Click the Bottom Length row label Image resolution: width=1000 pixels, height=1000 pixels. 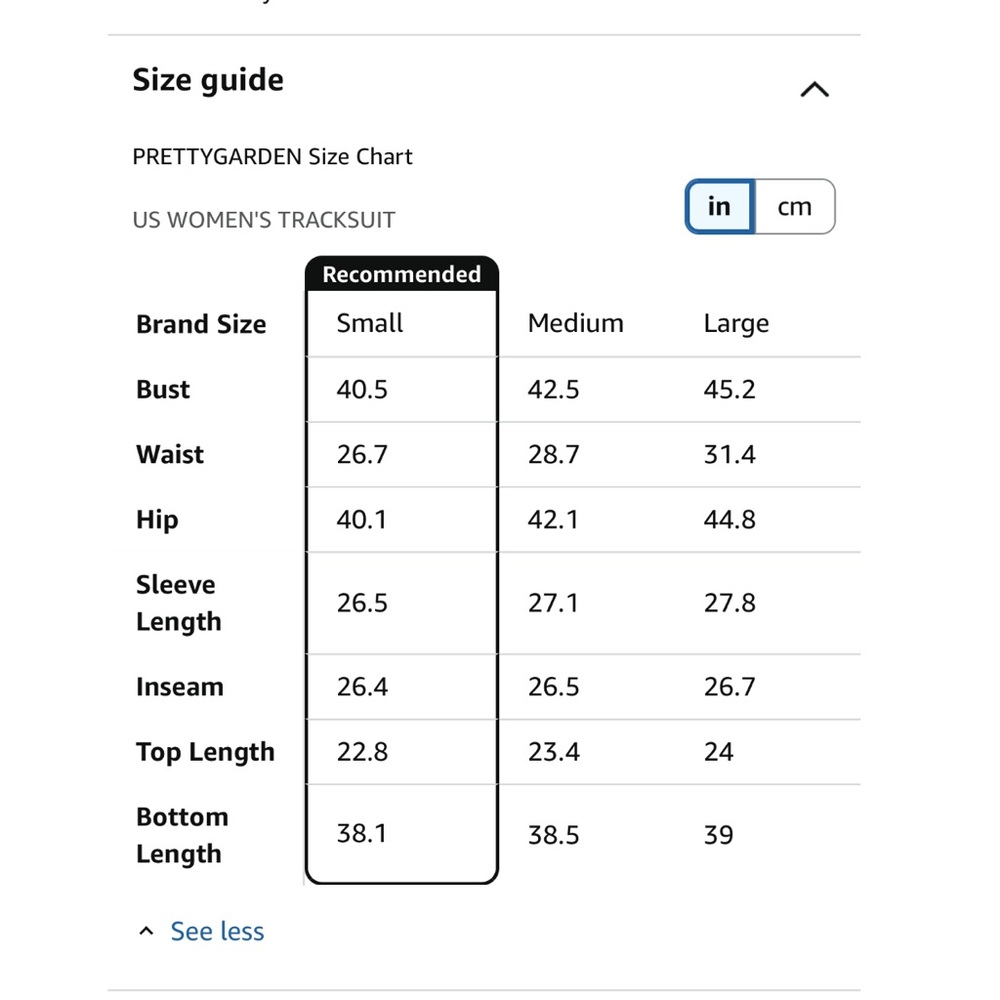182,835
